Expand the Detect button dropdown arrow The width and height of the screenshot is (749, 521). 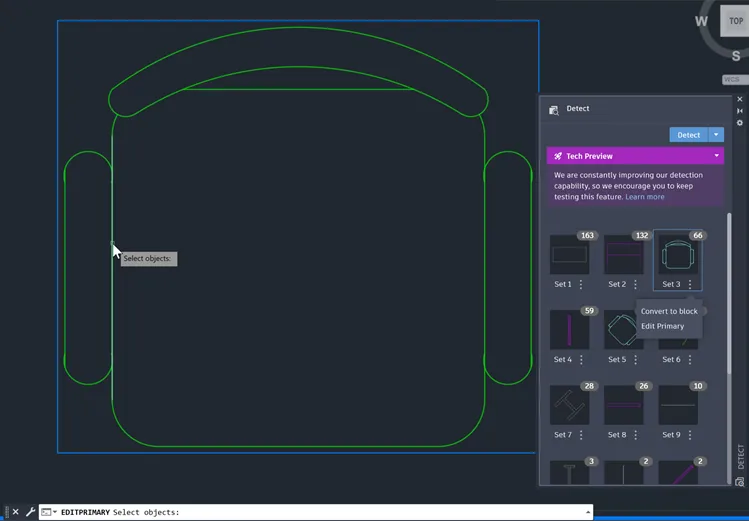coord(716,135)
